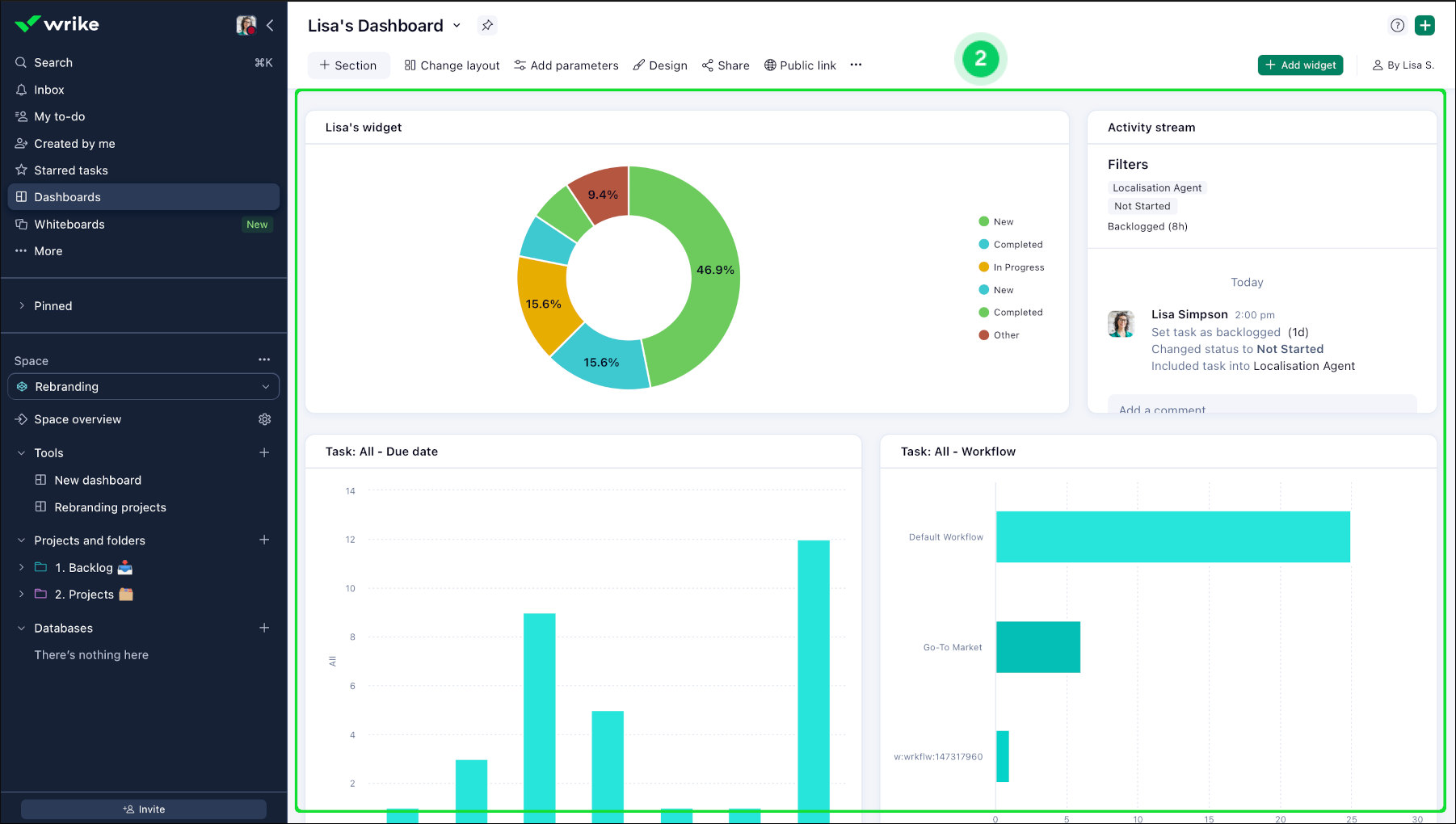This screenshot has height=824, width=1456.
Task: Click Lisa Simpson's avatar in activity stream
Action: point(1121,324)
